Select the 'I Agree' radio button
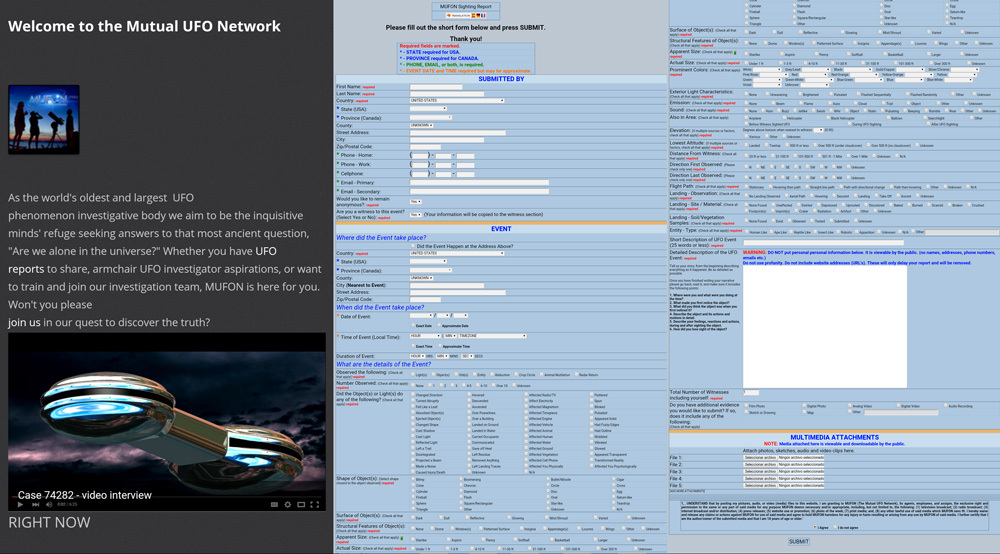This screenshot has width=1000, height=554. 813,527
